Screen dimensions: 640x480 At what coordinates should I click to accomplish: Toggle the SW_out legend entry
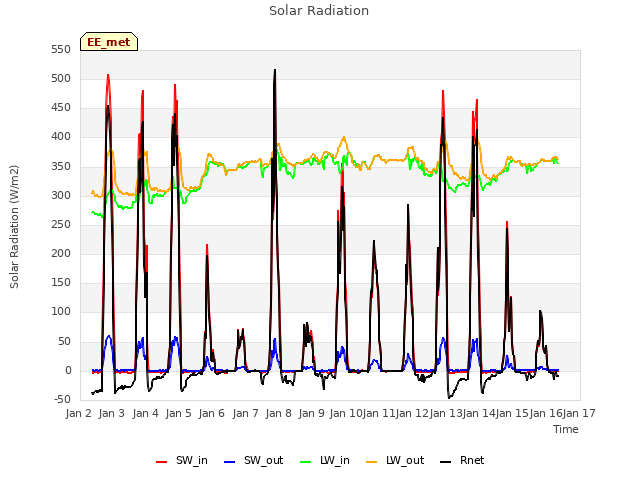pos(253,460)
